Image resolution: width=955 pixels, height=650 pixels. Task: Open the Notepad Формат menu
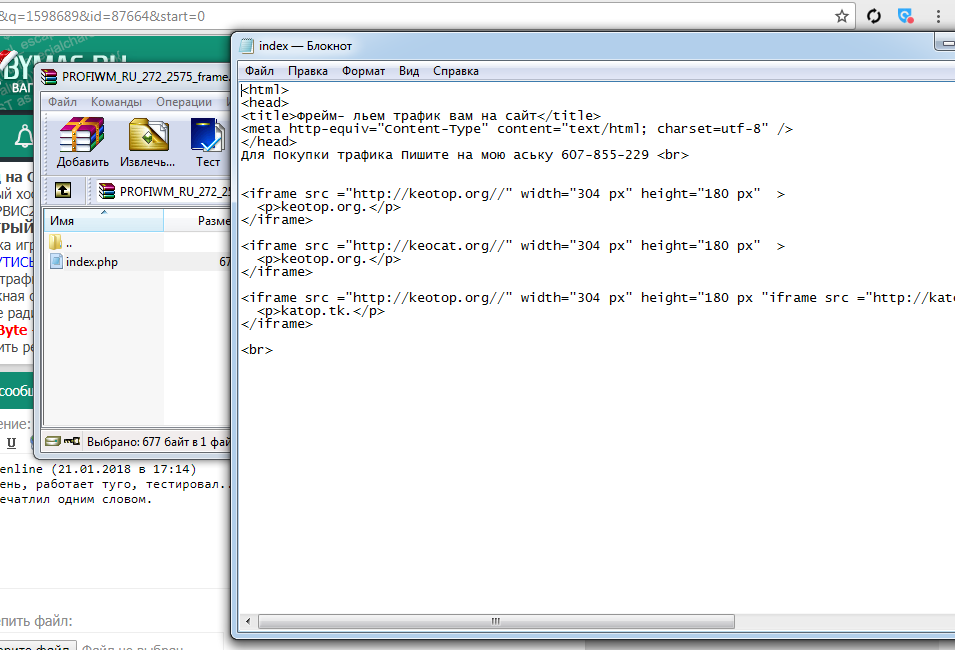(x=363, y=71)
